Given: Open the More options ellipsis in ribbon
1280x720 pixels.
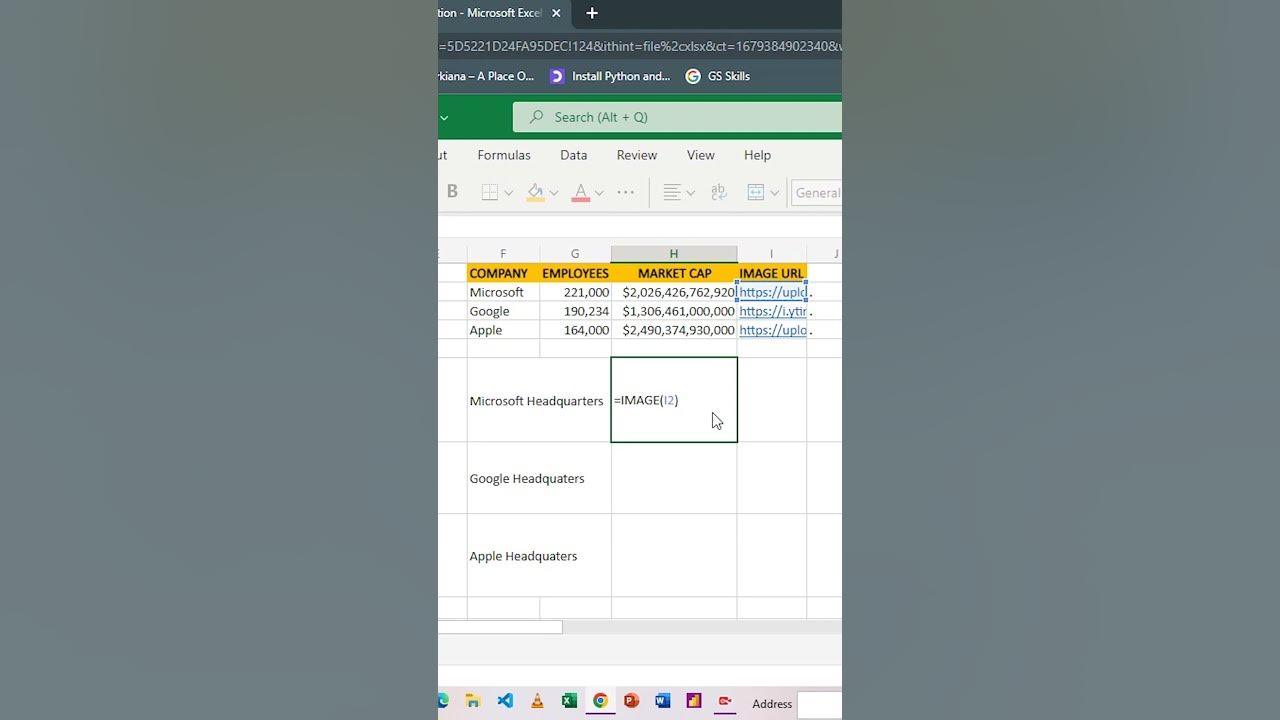Looking at the screenshot, I should pos(626,192).
